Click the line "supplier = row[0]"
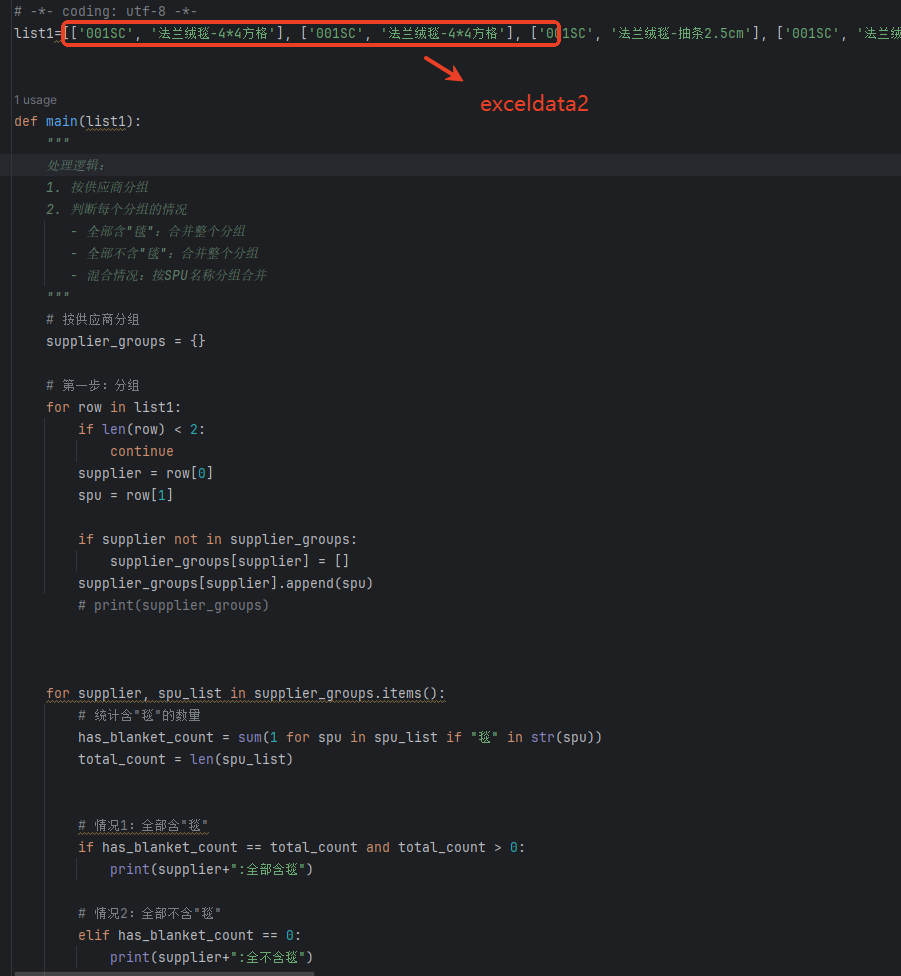Screen dimensions: 901x976 click(x=146, y=473)
